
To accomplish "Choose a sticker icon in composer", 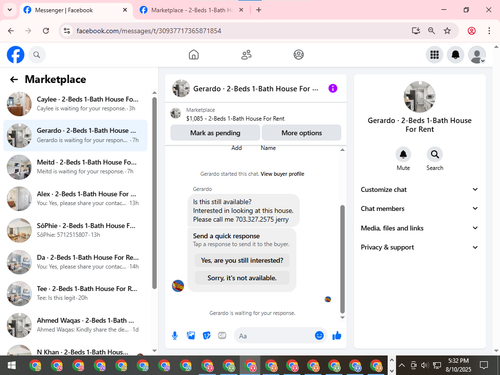I will pos(207,336).
